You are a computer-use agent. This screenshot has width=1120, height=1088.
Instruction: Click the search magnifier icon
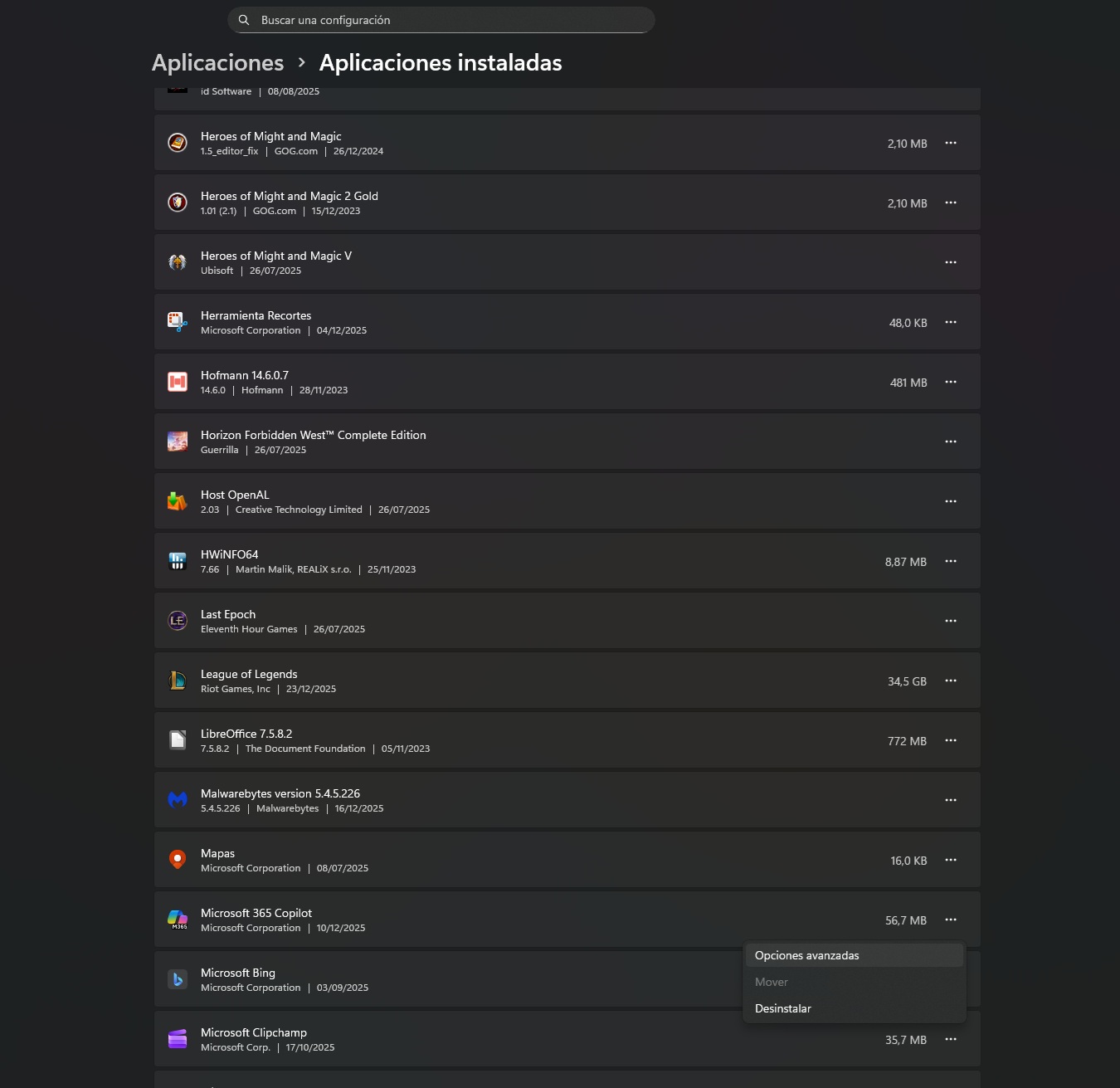[244, 20]
